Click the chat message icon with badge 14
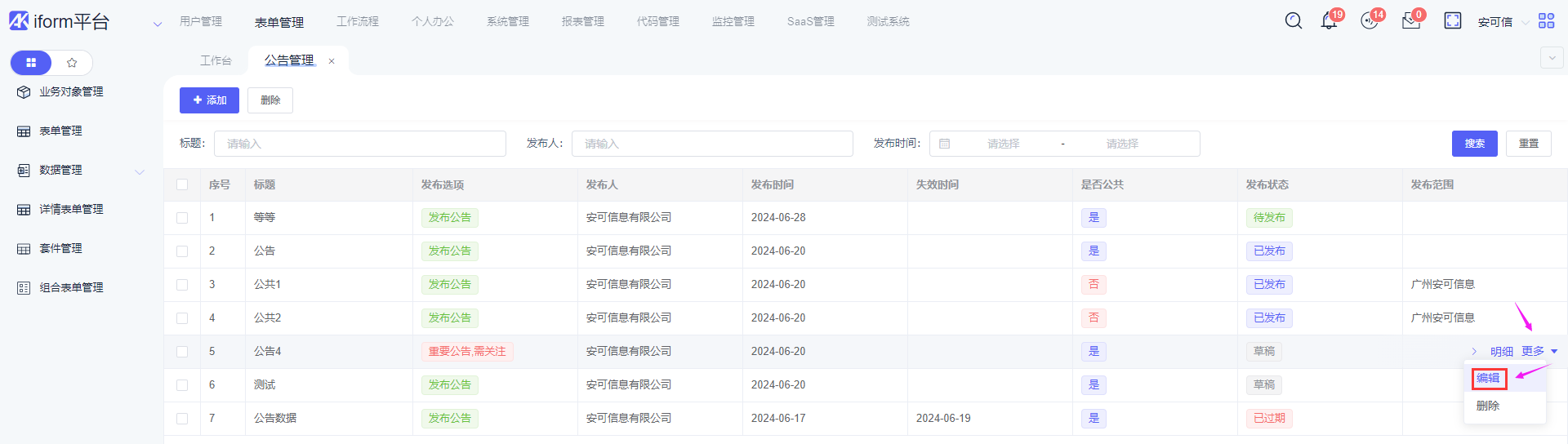Screen dimensions: 1568x444 (x=1370, y=21)
